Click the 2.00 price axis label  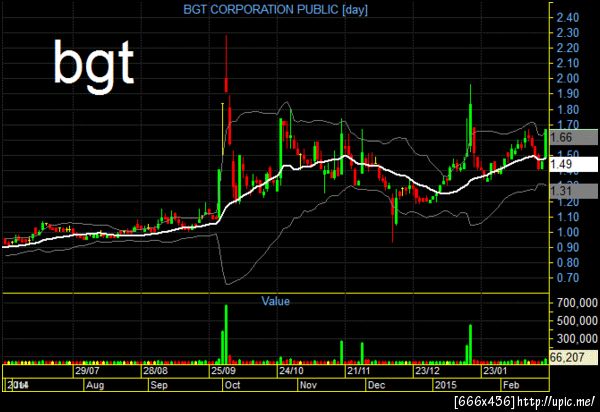[568, 78]
